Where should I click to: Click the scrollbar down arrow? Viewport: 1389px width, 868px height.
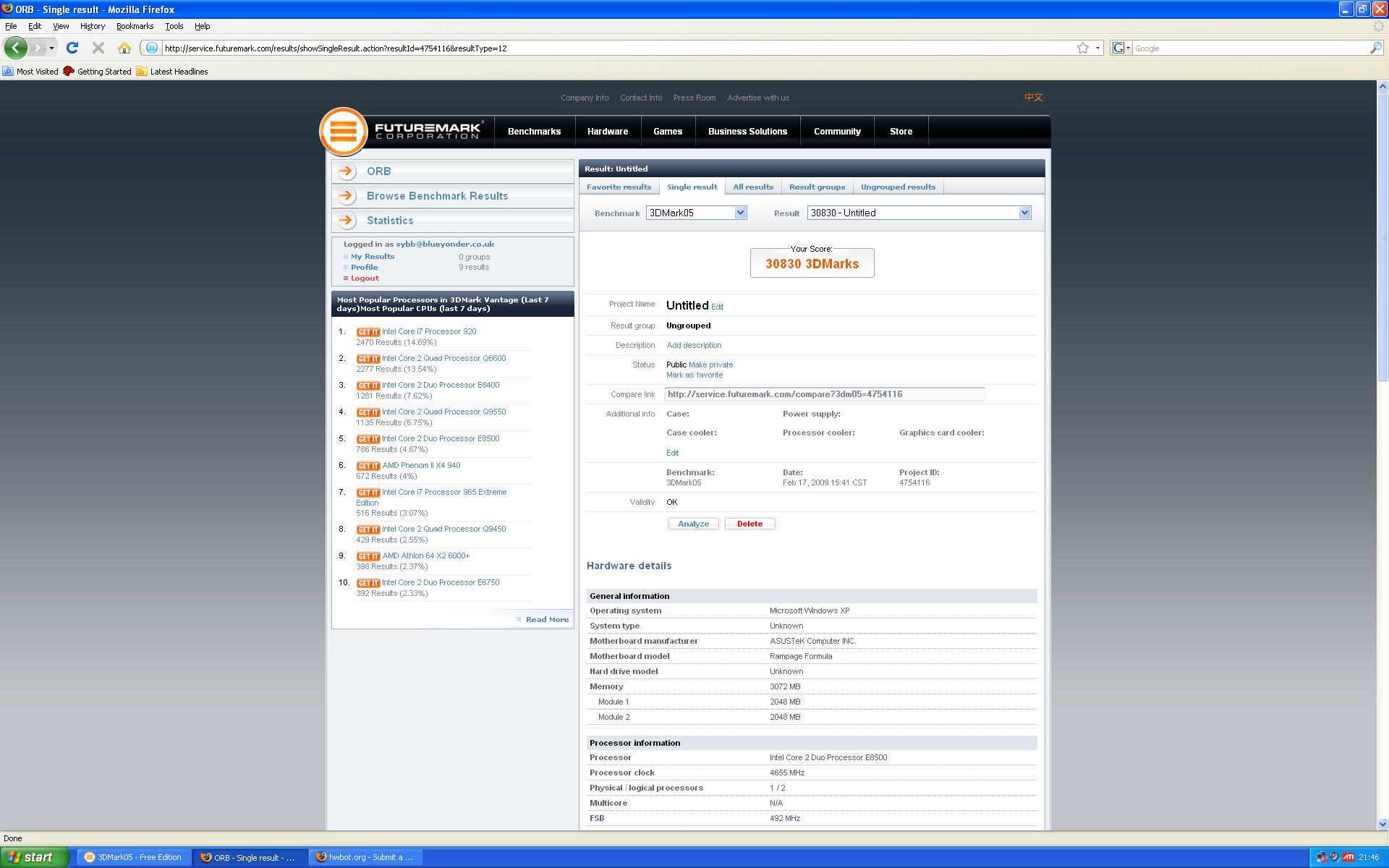[x=1382, y=824]
